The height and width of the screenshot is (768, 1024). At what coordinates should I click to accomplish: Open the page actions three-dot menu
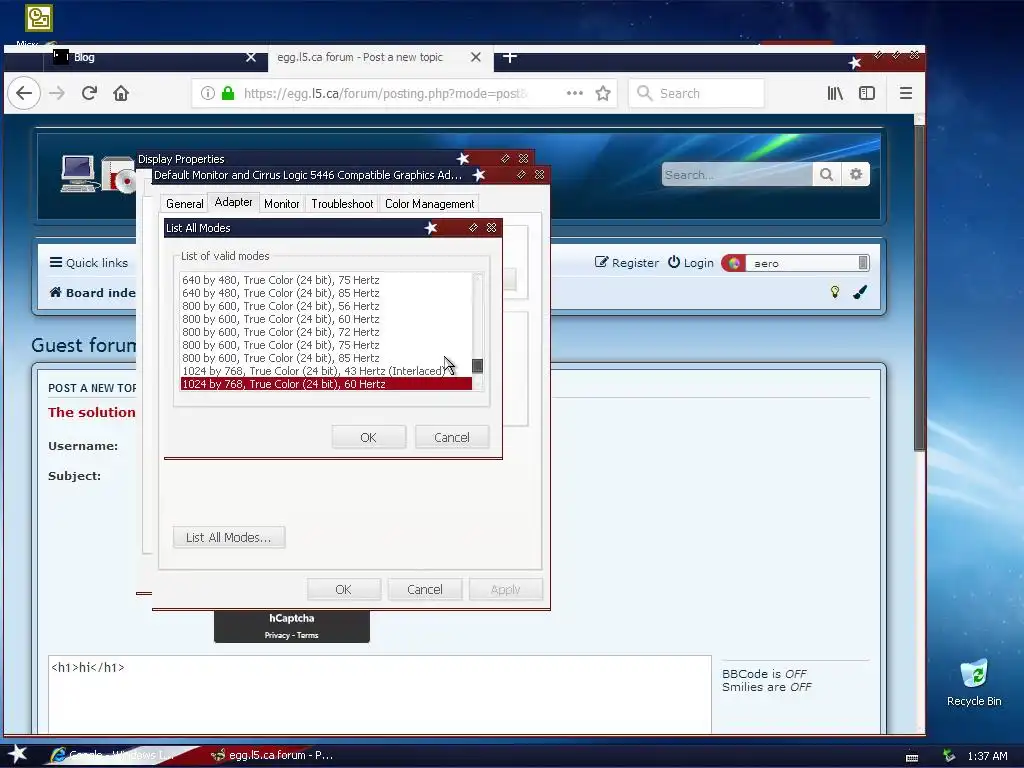[575, 93]
